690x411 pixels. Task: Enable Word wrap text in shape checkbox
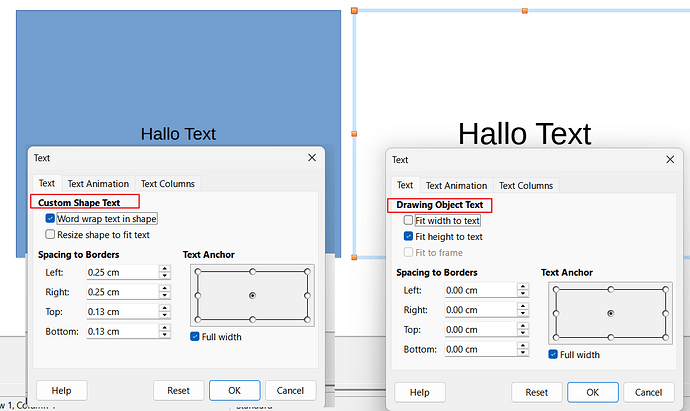coord(51,218)
